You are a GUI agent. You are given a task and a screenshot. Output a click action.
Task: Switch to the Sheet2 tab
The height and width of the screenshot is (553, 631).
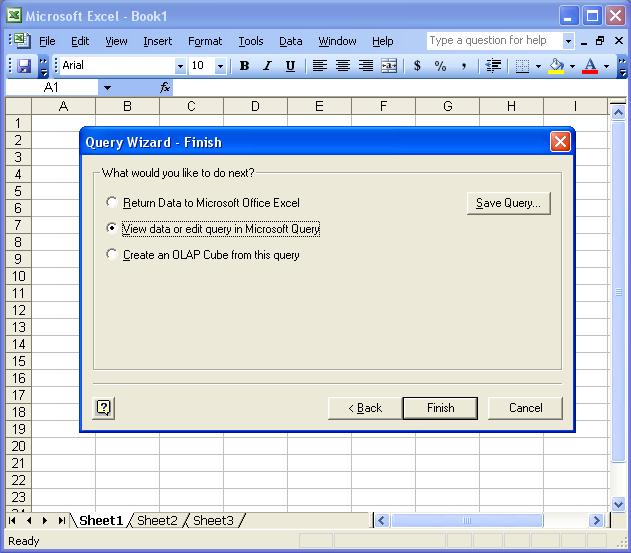[x=157, y=520]
